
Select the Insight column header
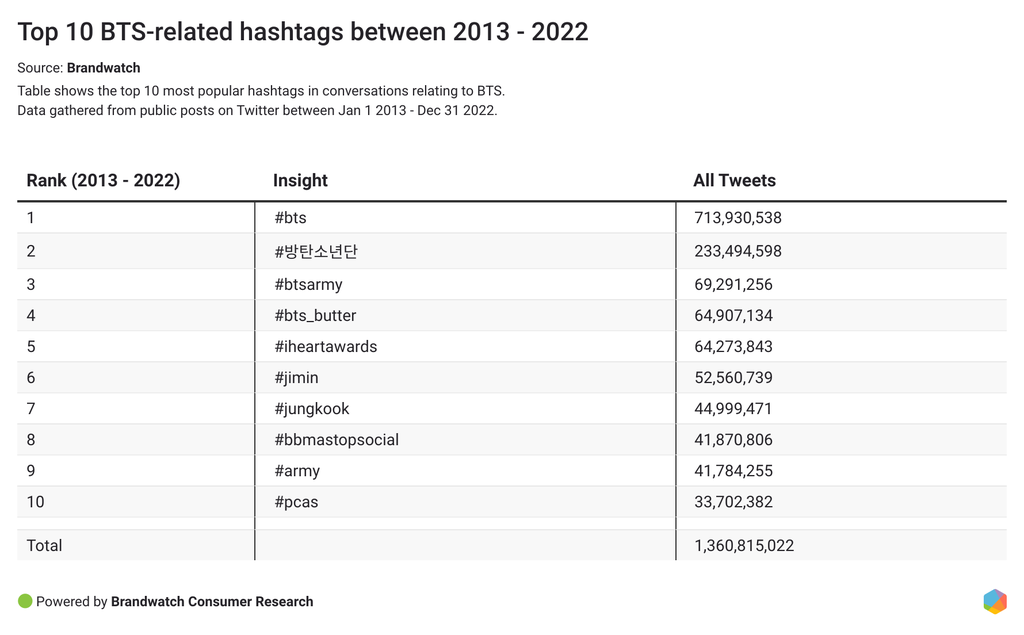click(x=300, y=181)
